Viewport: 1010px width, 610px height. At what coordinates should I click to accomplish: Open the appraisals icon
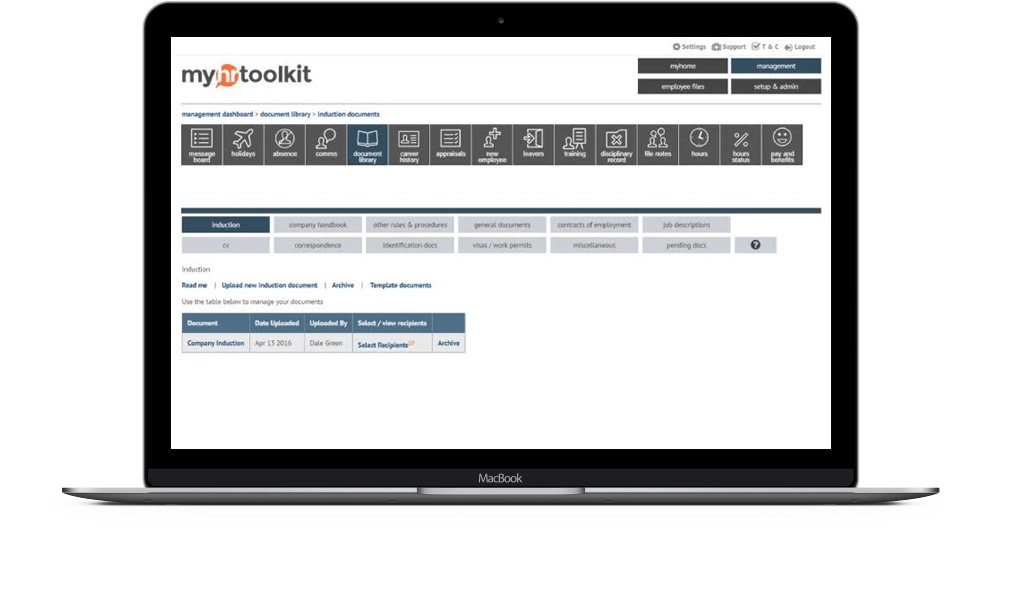450,143
